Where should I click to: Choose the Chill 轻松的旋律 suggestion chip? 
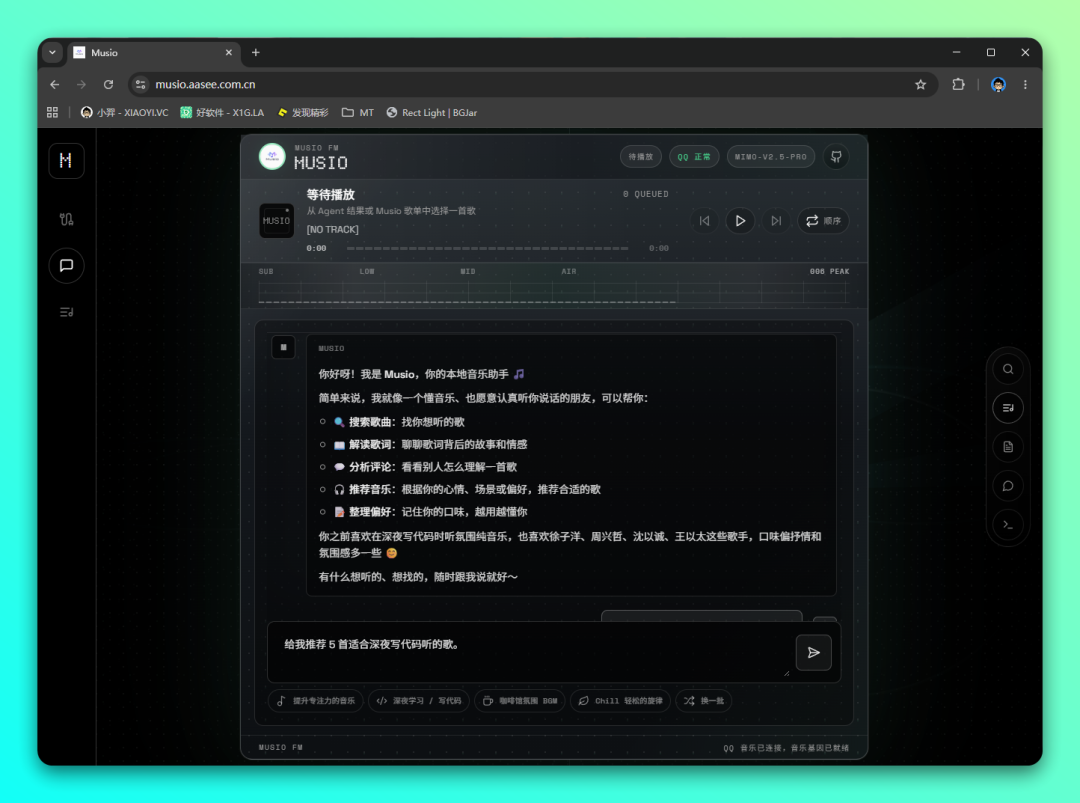pyautogui.click(x=621, y=700)
